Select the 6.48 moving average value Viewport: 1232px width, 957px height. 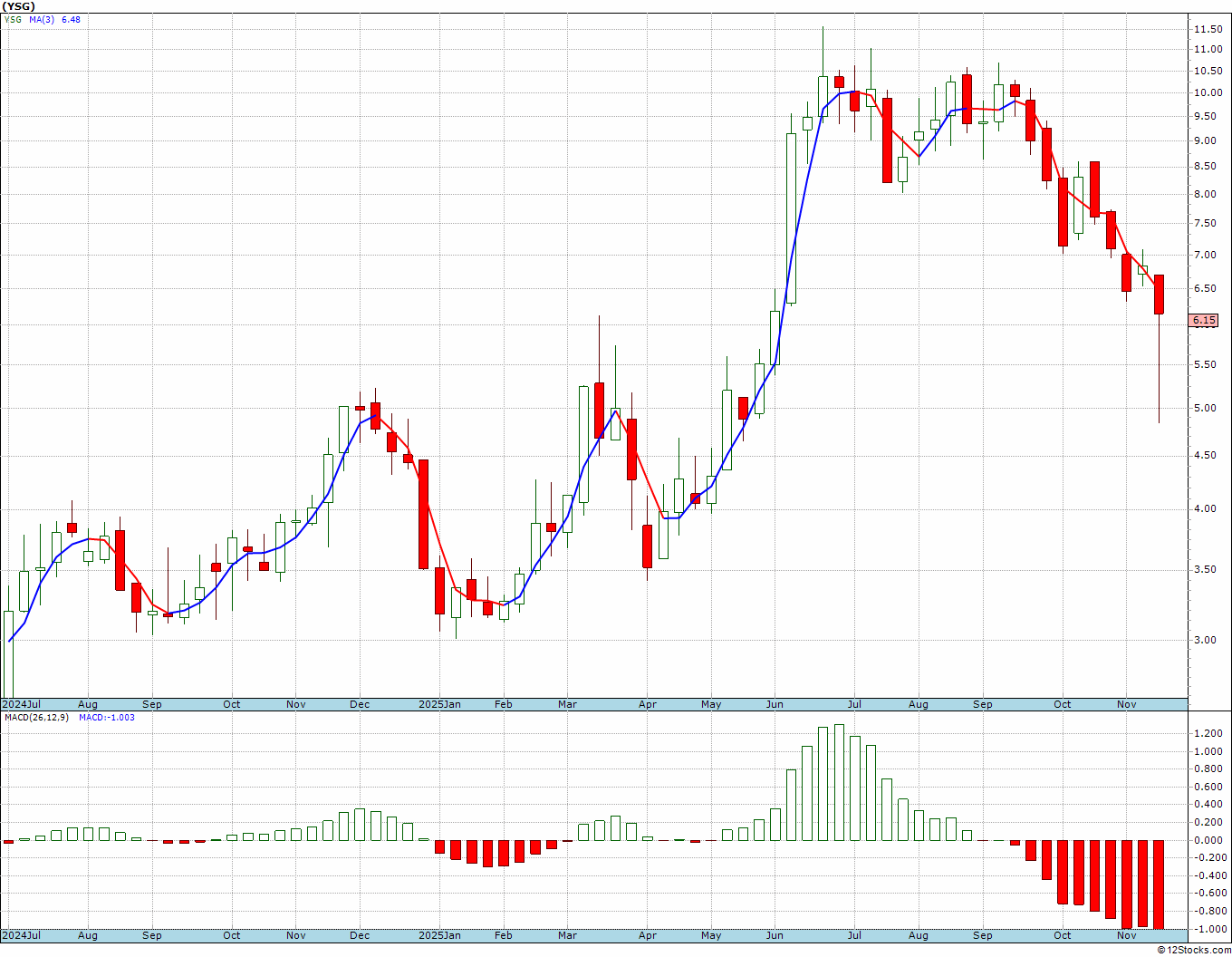point(71,19)
